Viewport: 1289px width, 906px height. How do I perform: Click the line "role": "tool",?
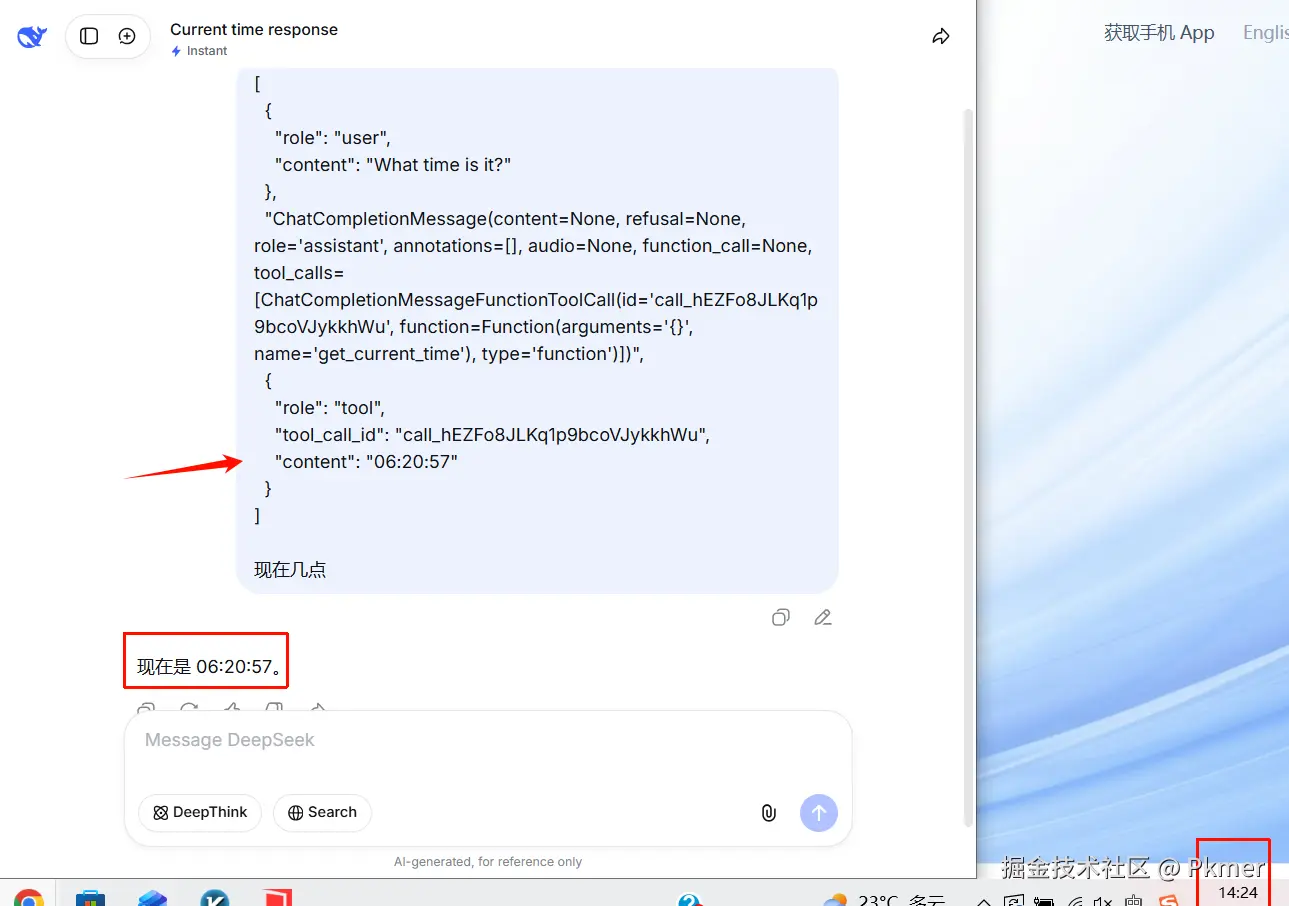pos(330,408)
